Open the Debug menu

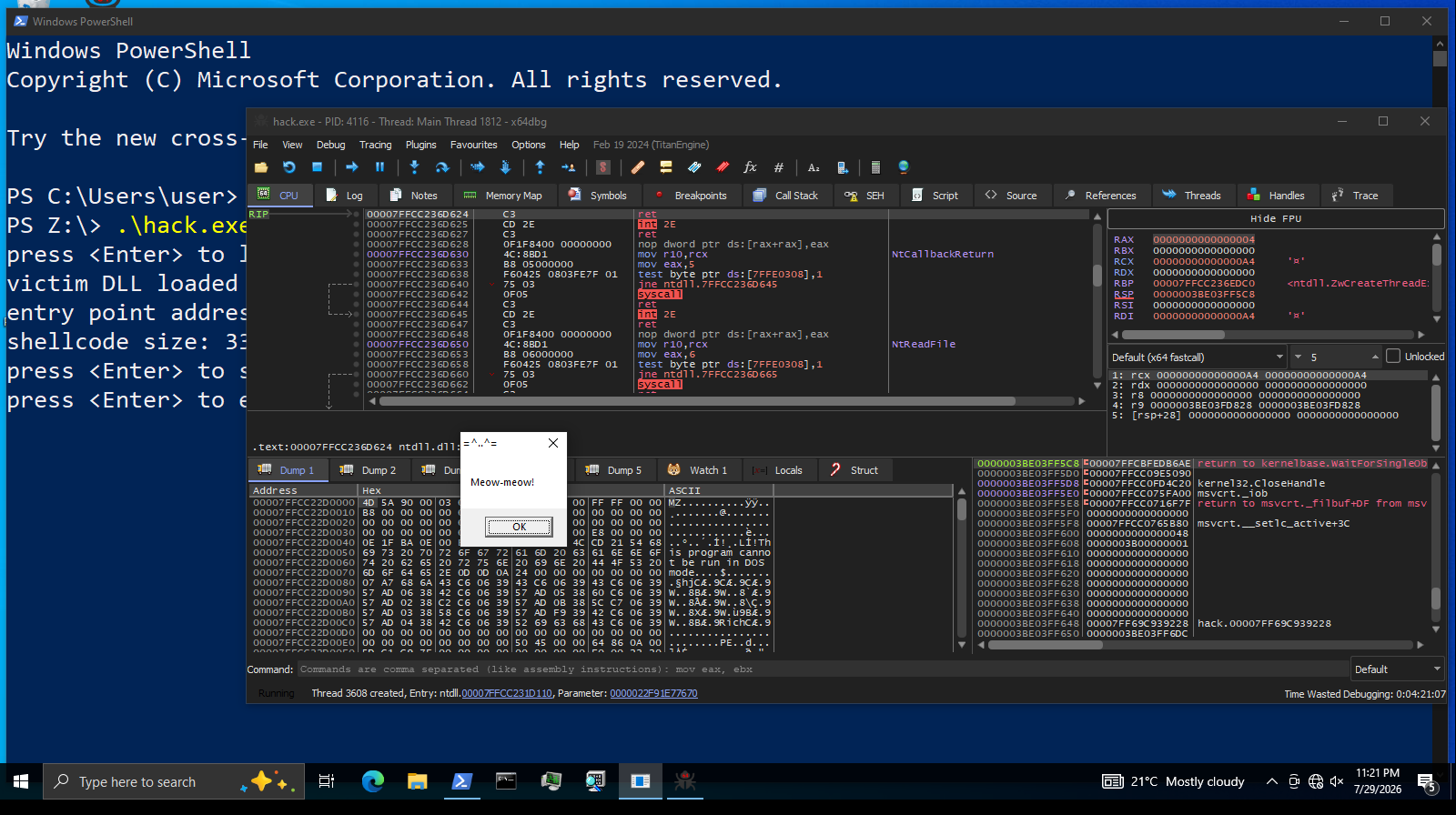click(x=331, y=145)
